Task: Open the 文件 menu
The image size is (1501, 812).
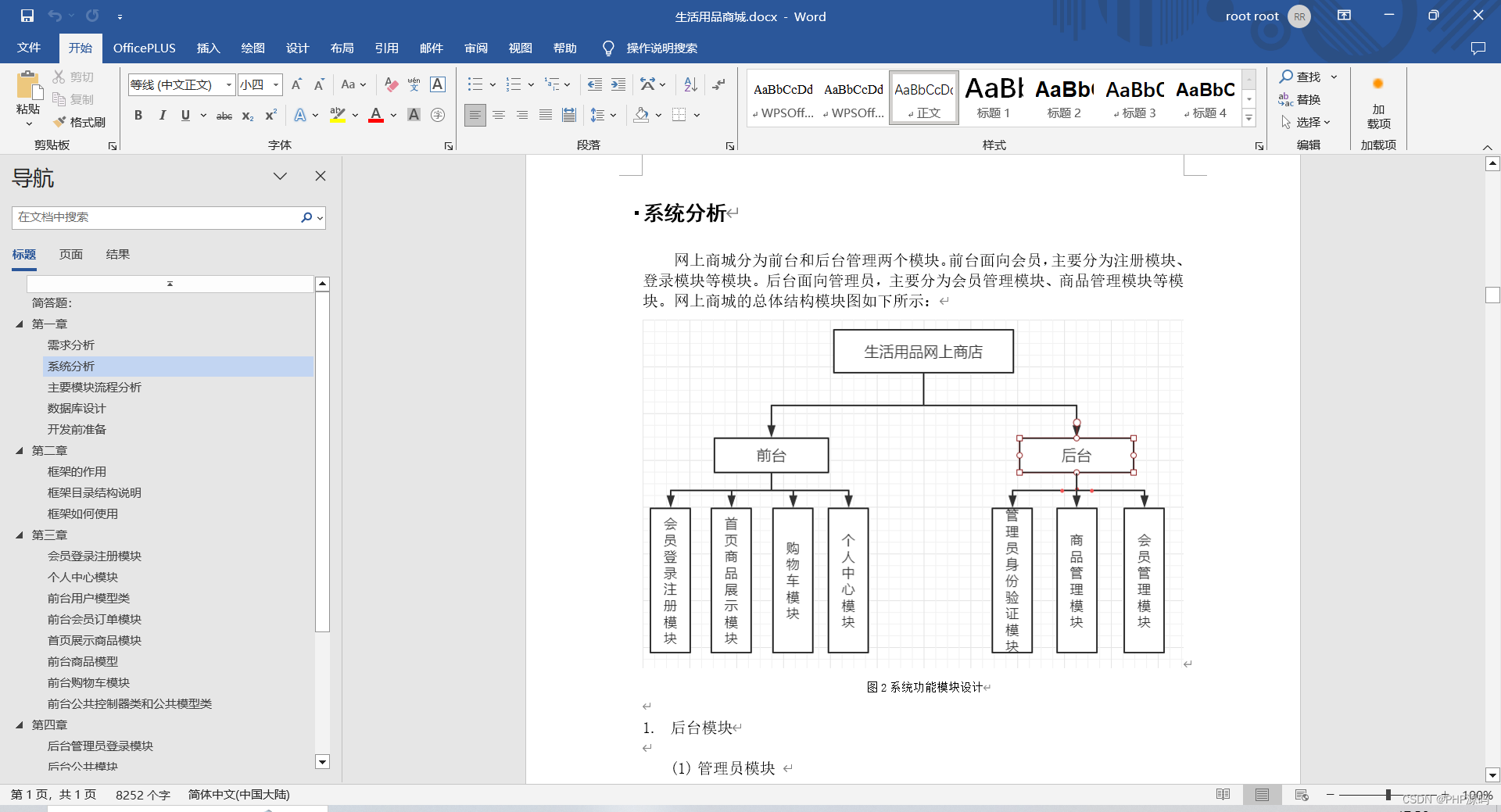Action: pyautogui.click(x=29, y=48)
